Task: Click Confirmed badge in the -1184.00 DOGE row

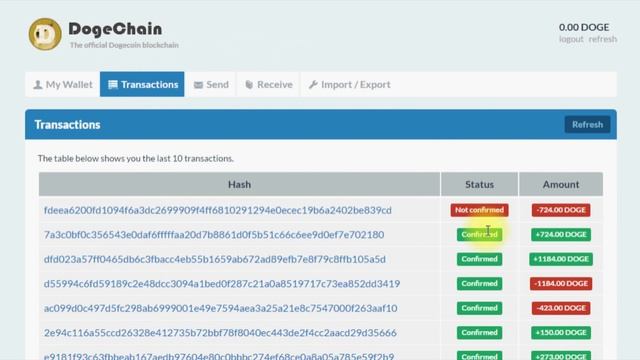Action: 479,284
